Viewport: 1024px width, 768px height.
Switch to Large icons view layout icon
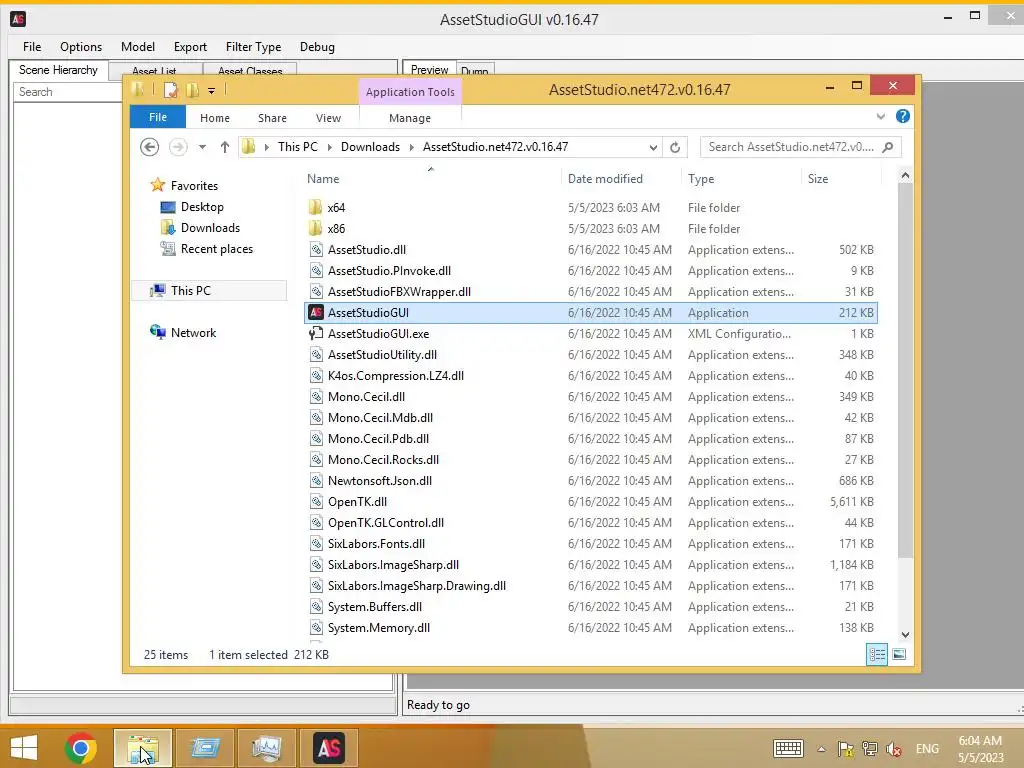coord(899,654)
